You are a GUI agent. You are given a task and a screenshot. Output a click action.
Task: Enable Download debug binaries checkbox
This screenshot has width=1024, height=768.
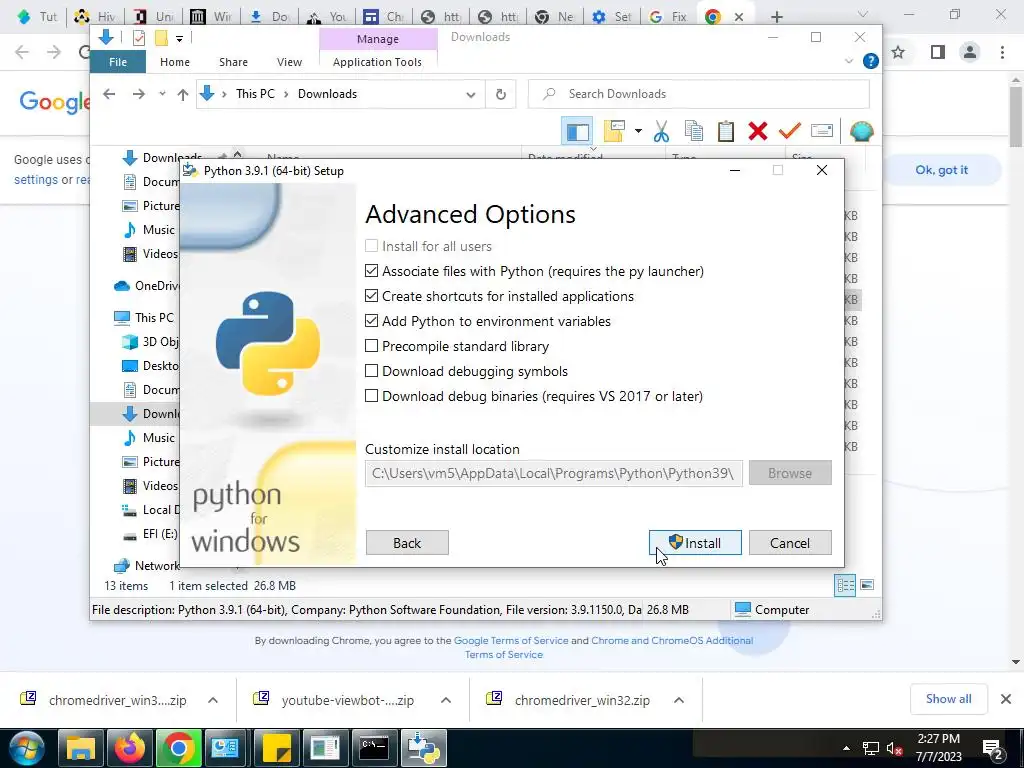[x=372, y=395]
